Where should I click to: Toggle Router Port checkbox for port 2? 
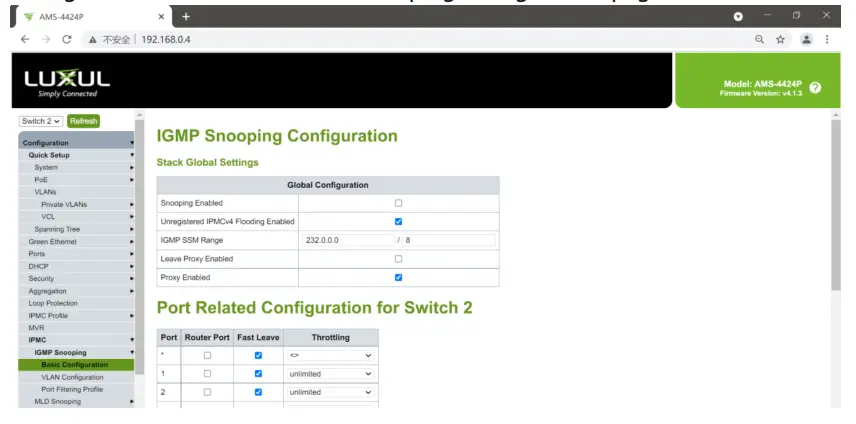207,392
